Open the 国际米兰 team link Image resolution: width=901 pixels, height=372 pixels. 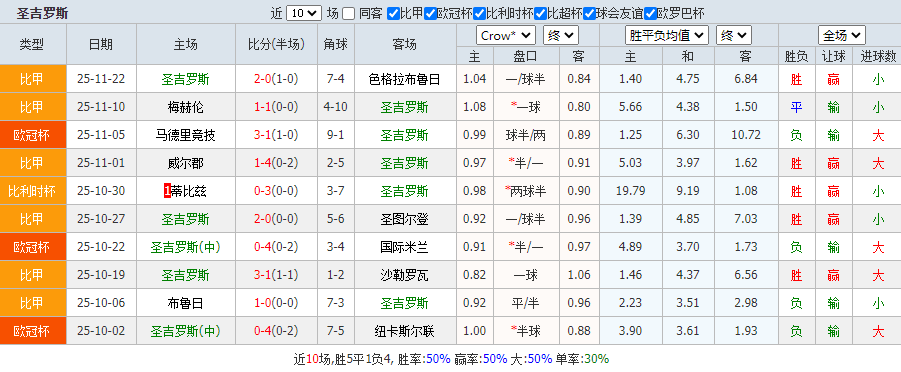pos(405,248)
